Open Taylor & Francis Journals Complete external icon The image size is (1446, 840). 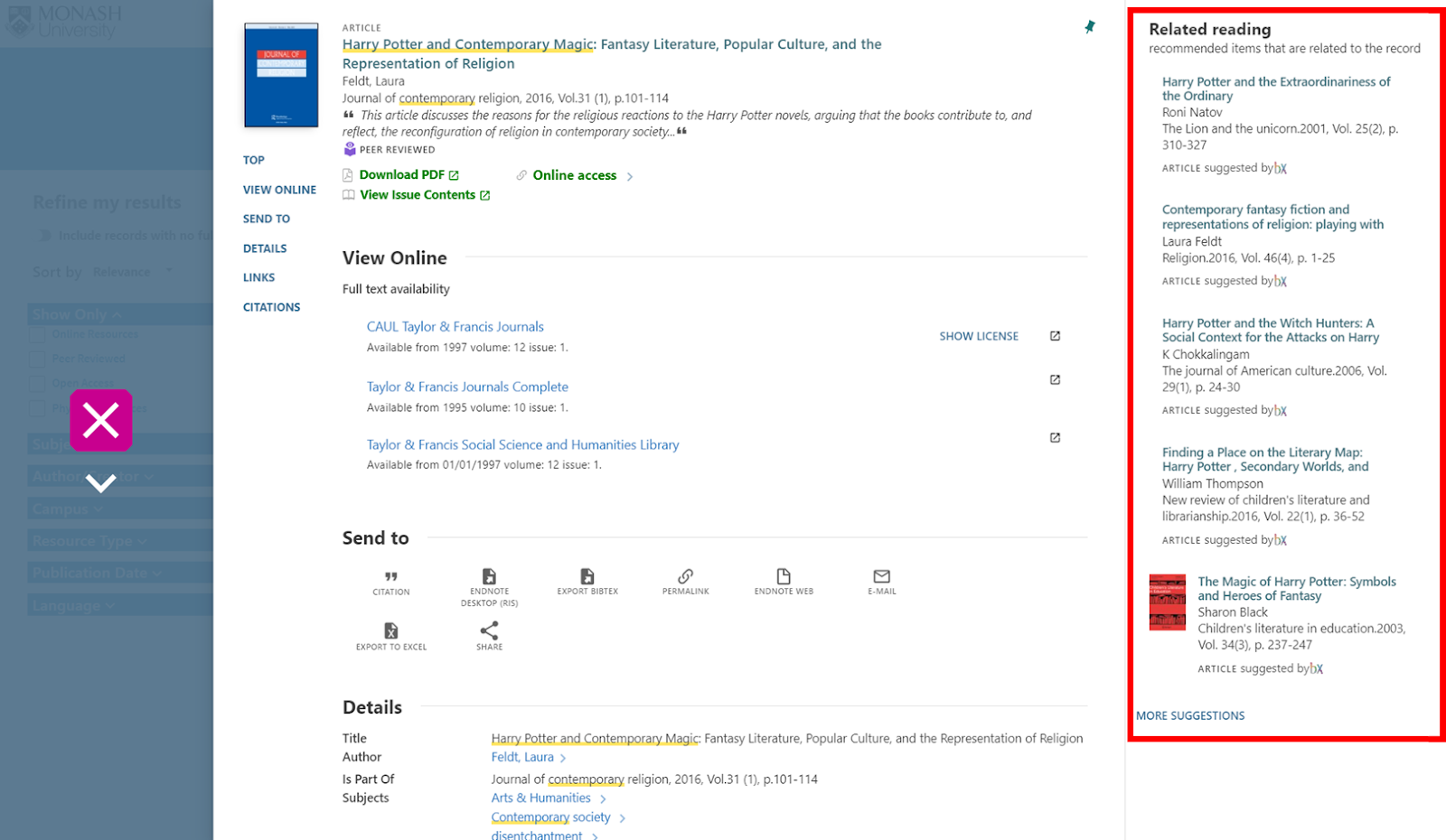1055,379
